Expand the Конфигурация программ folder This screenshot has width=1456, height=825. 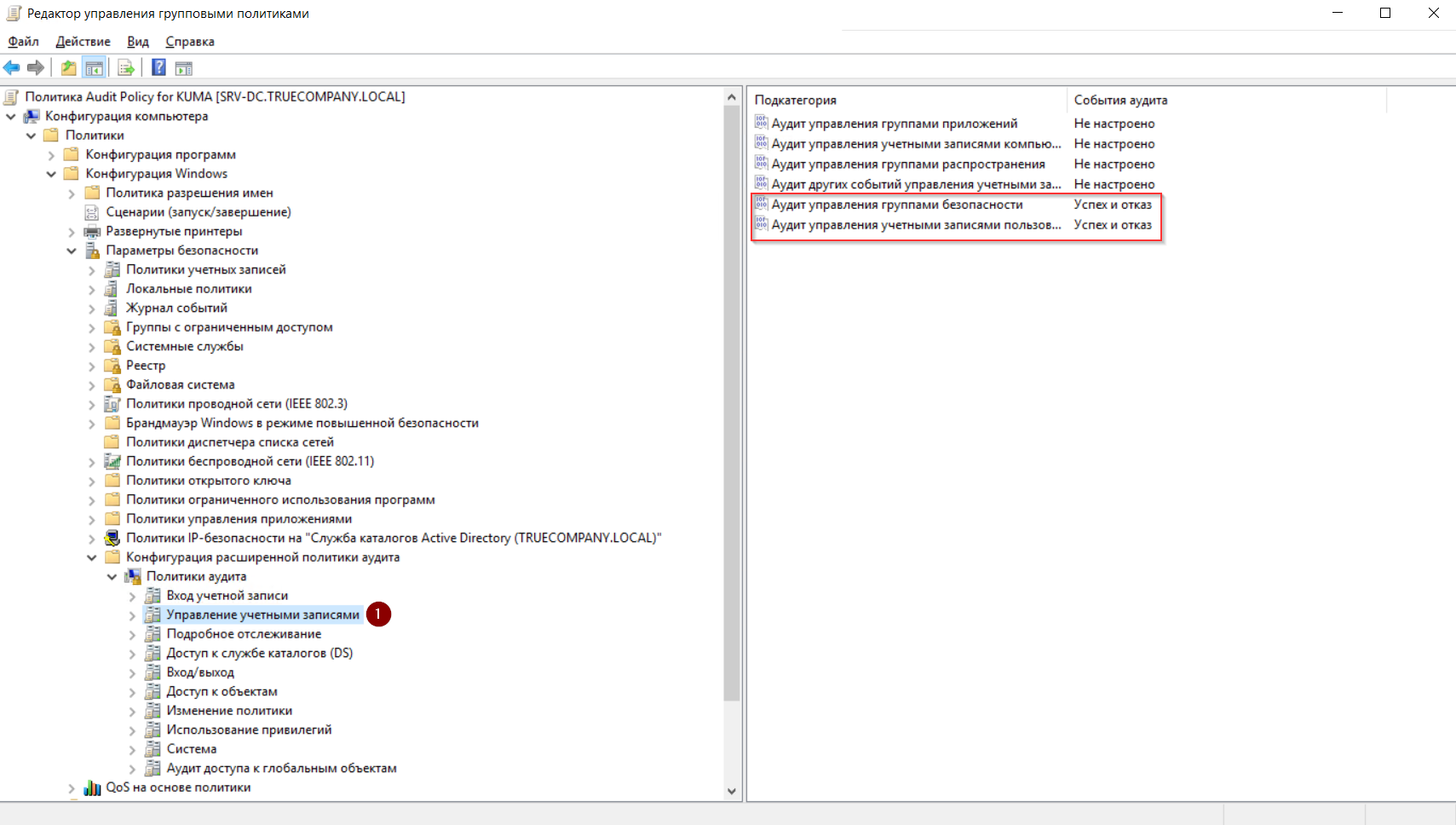51,155
